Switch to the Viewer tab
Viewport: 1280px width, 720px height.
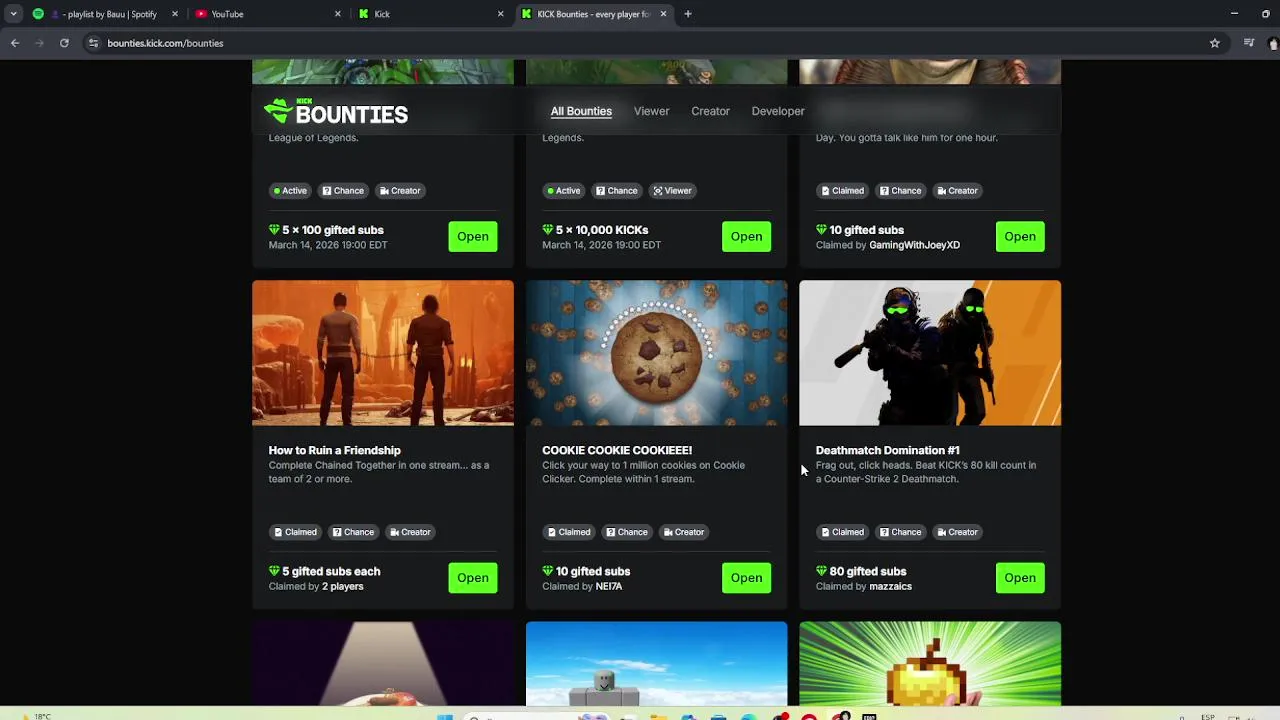coord(651,111)
